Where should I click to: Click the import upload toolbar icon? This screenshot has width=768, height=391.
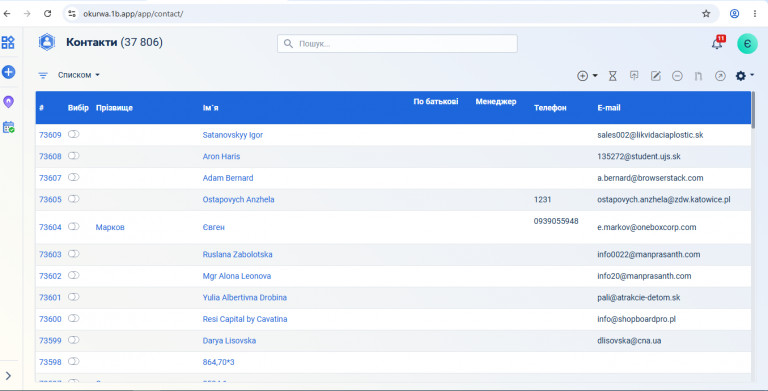[634, 76]
